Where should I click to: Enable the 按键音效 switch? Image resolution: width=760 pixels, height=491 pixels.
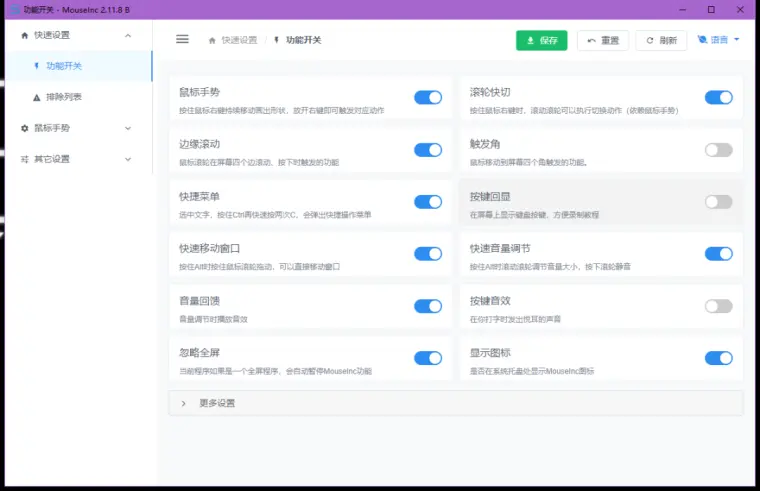click(718, 306)
